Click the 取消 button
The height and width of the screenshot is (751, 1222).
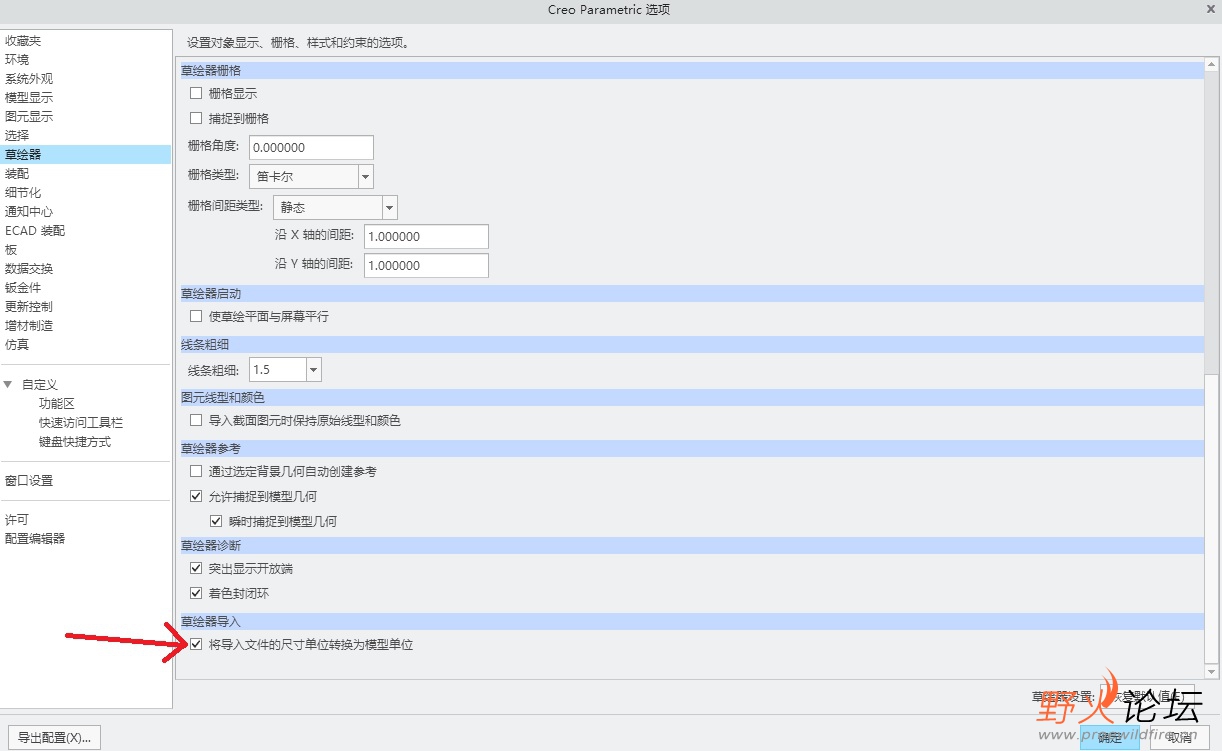pyautogui.click(x=1180, y=737)
